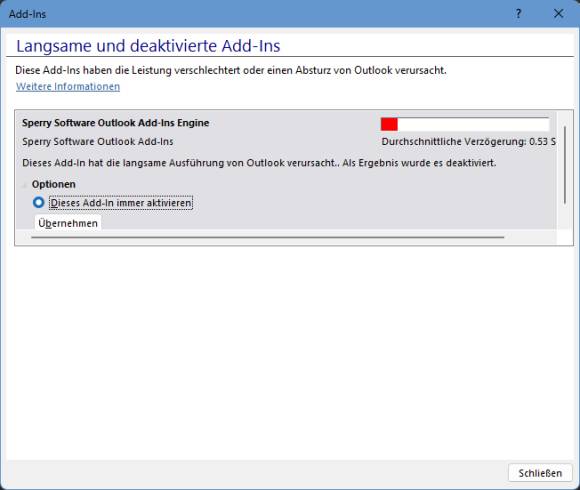This screenshot has width=580, height=490.
Task: Close the Add-Ins dialog with X
Action: click(558, 14)
